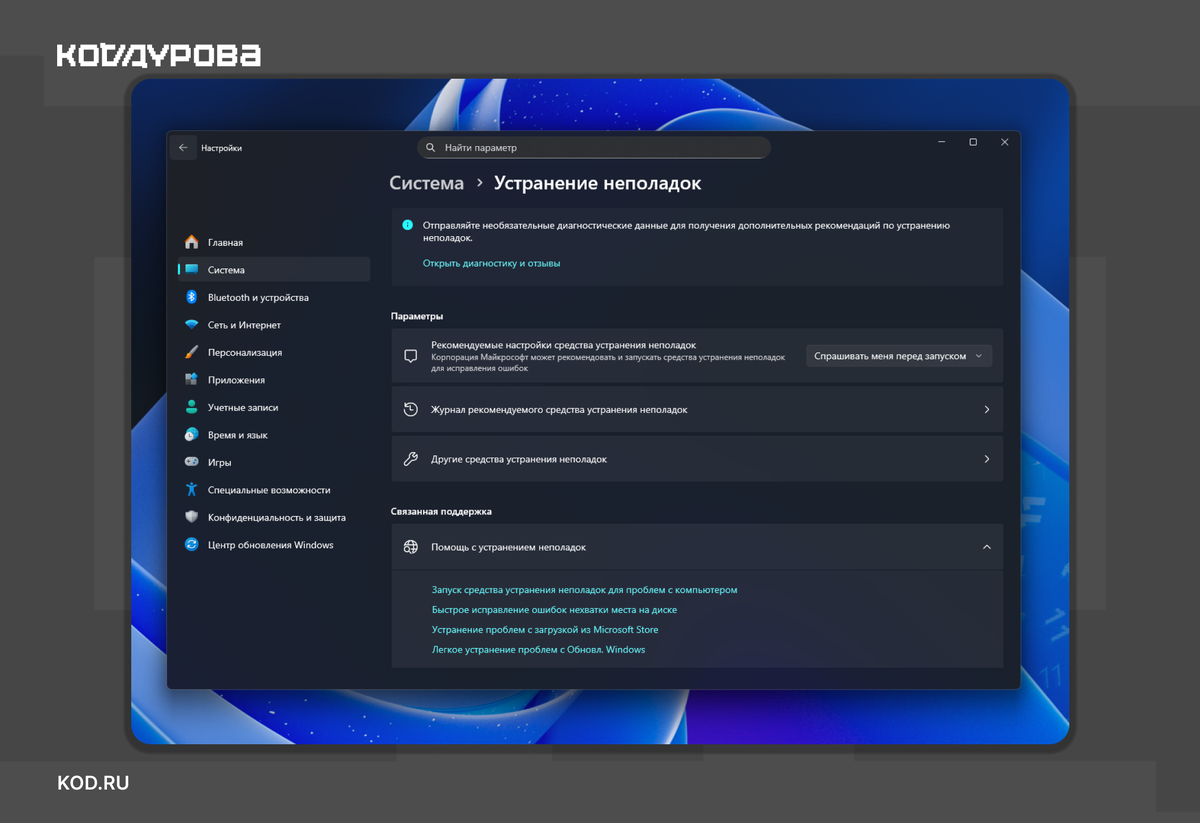Image resolution: width=1200 pixels, height=823 pixels.
Task: Select Система in the sidebar
Action: click(273, 270)
